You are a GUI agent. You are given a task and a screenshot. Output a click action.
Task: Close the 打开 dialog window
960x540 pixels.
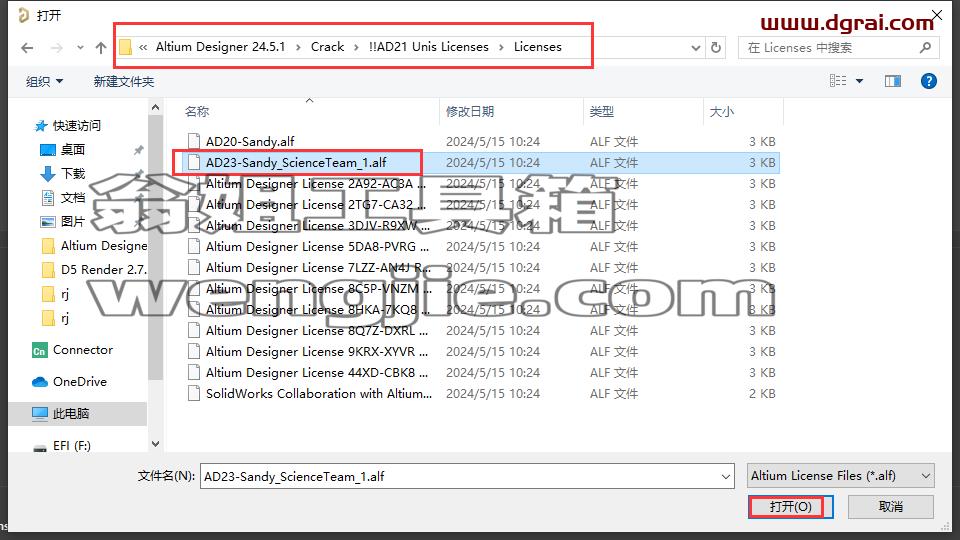point(937,15)
